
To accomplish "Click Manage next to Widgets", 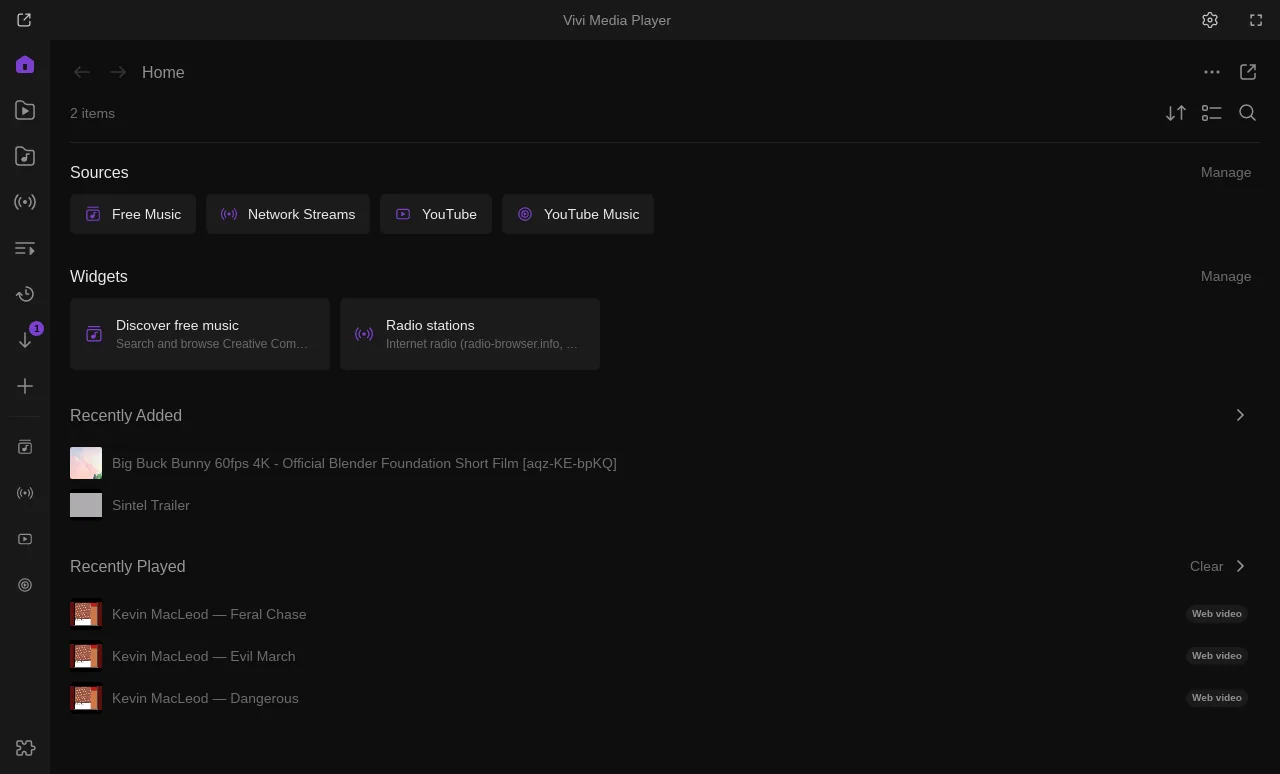I will click(x=1226, y=276).
